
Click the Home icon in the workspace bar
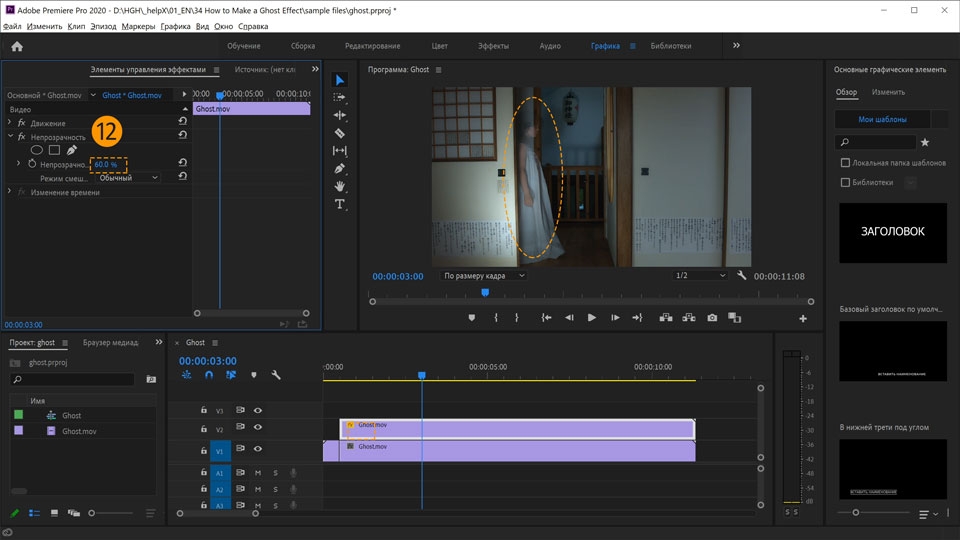coord(17,46)
